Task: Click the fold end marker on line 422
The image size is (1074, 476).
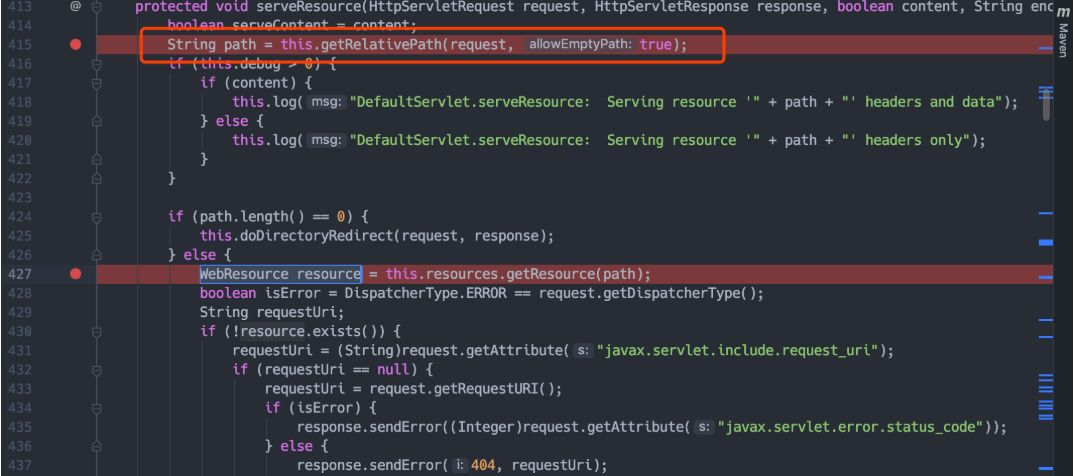Action: (x=96, y=178)
